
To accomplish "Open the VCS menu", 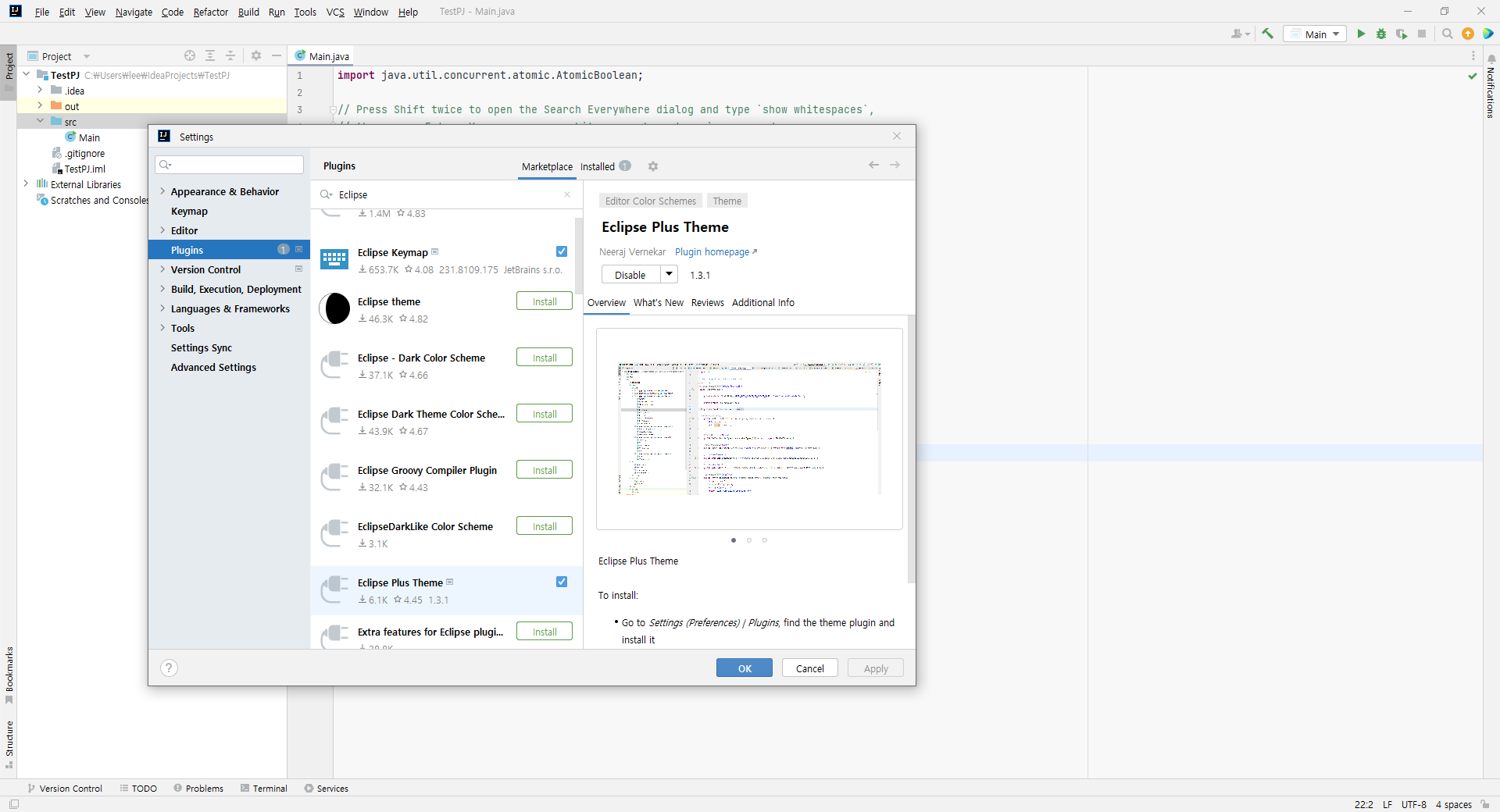I will [x=335, y=12].
